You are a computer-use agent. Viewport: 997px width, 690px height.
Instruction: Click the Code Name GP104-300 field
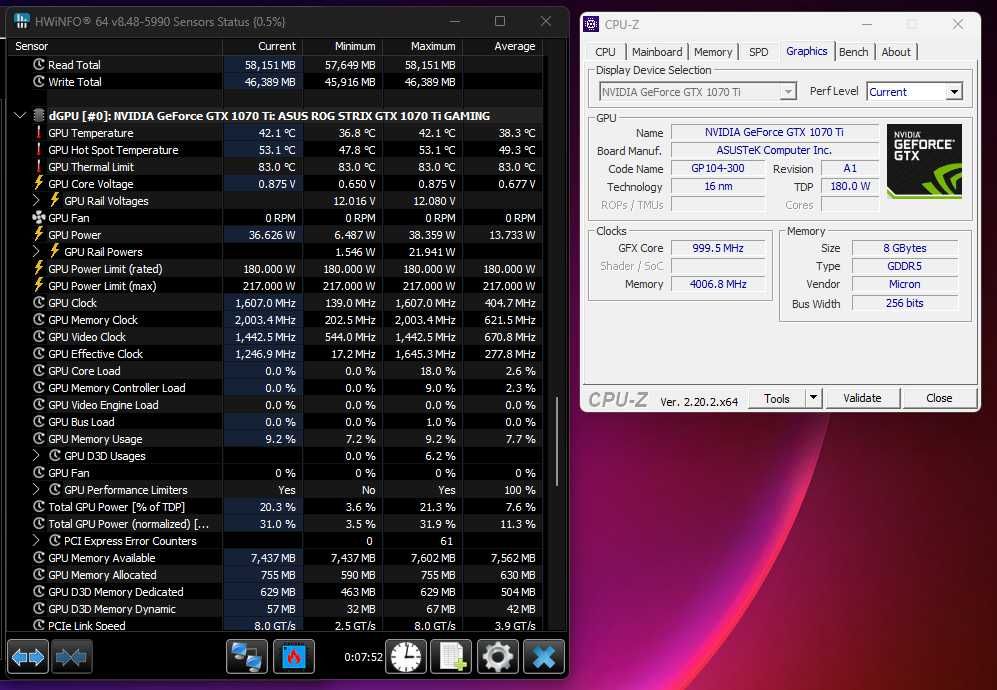click(718, 169)
